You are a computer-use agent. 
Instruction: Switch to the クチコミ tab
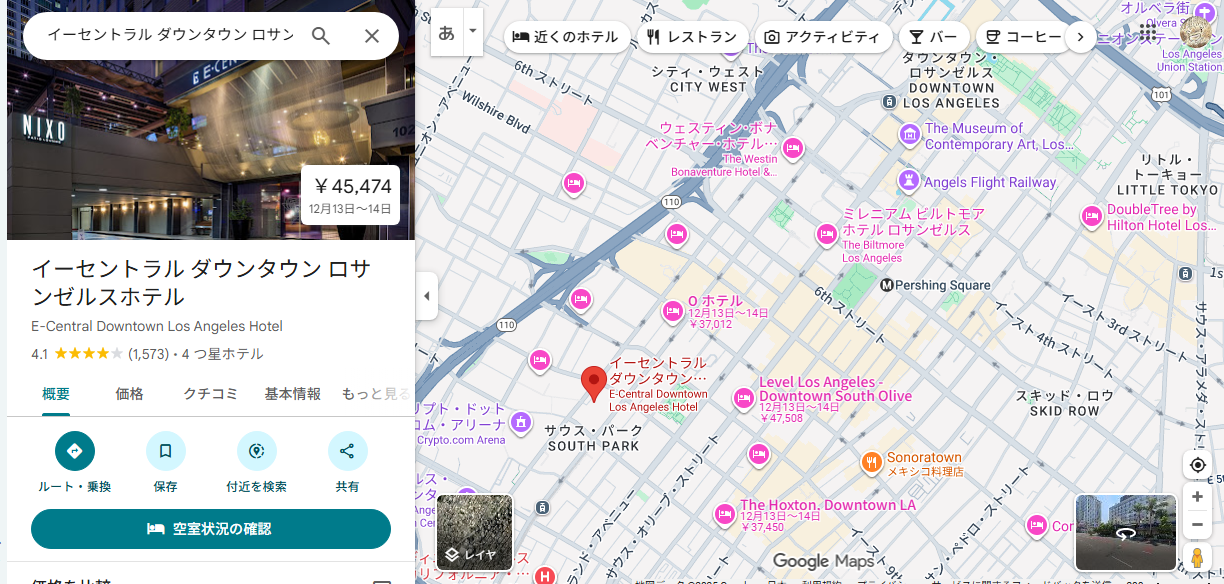[210, 394]
